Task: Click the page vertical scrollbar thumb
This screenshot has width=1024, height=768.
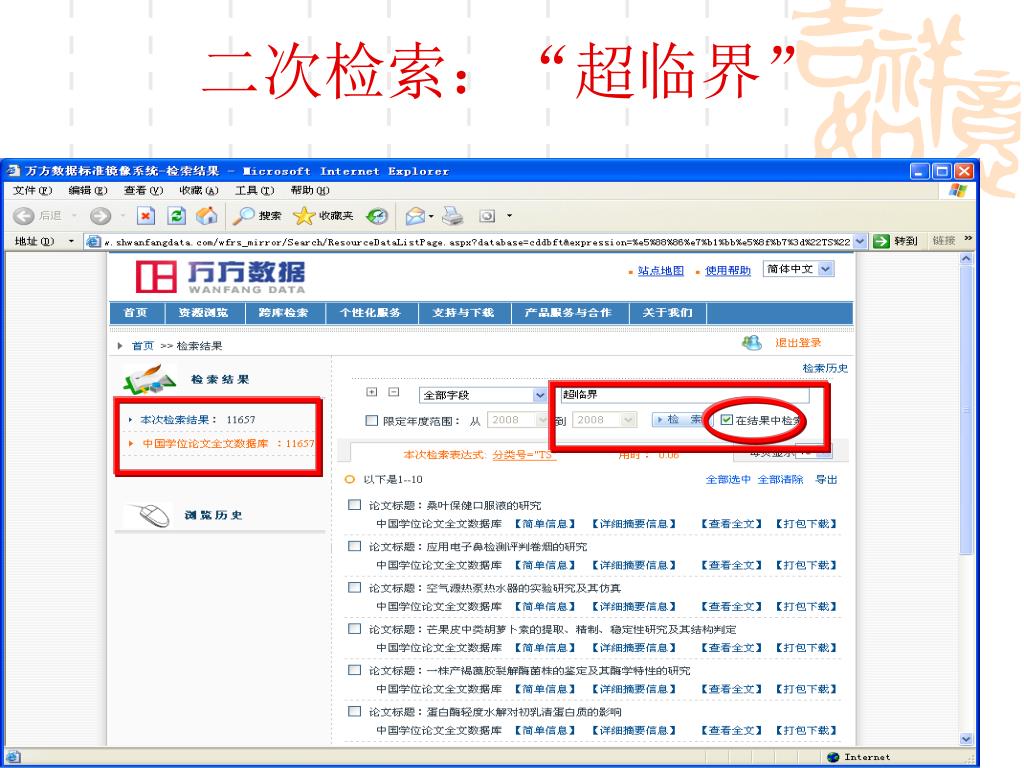Action: [967, 409]
